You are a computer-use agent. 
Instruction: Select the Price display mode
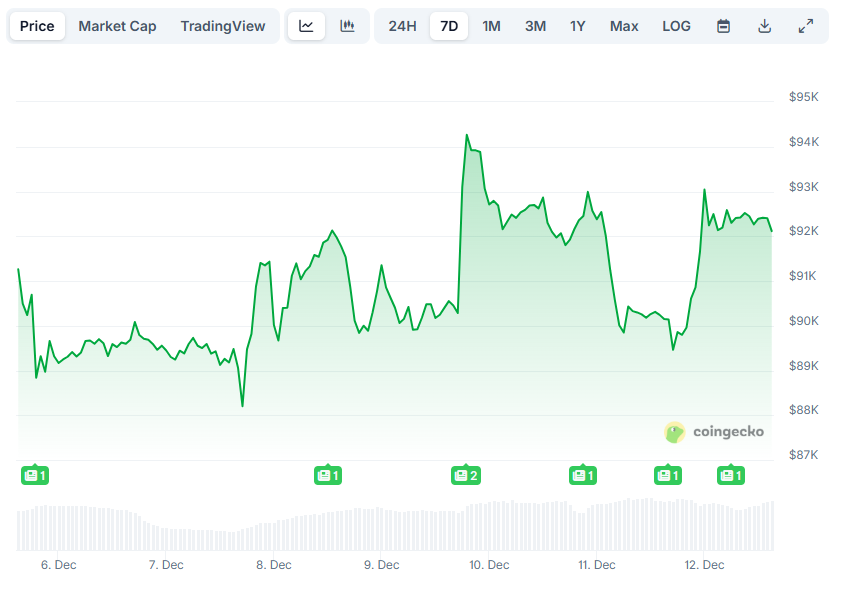point(37,26)
